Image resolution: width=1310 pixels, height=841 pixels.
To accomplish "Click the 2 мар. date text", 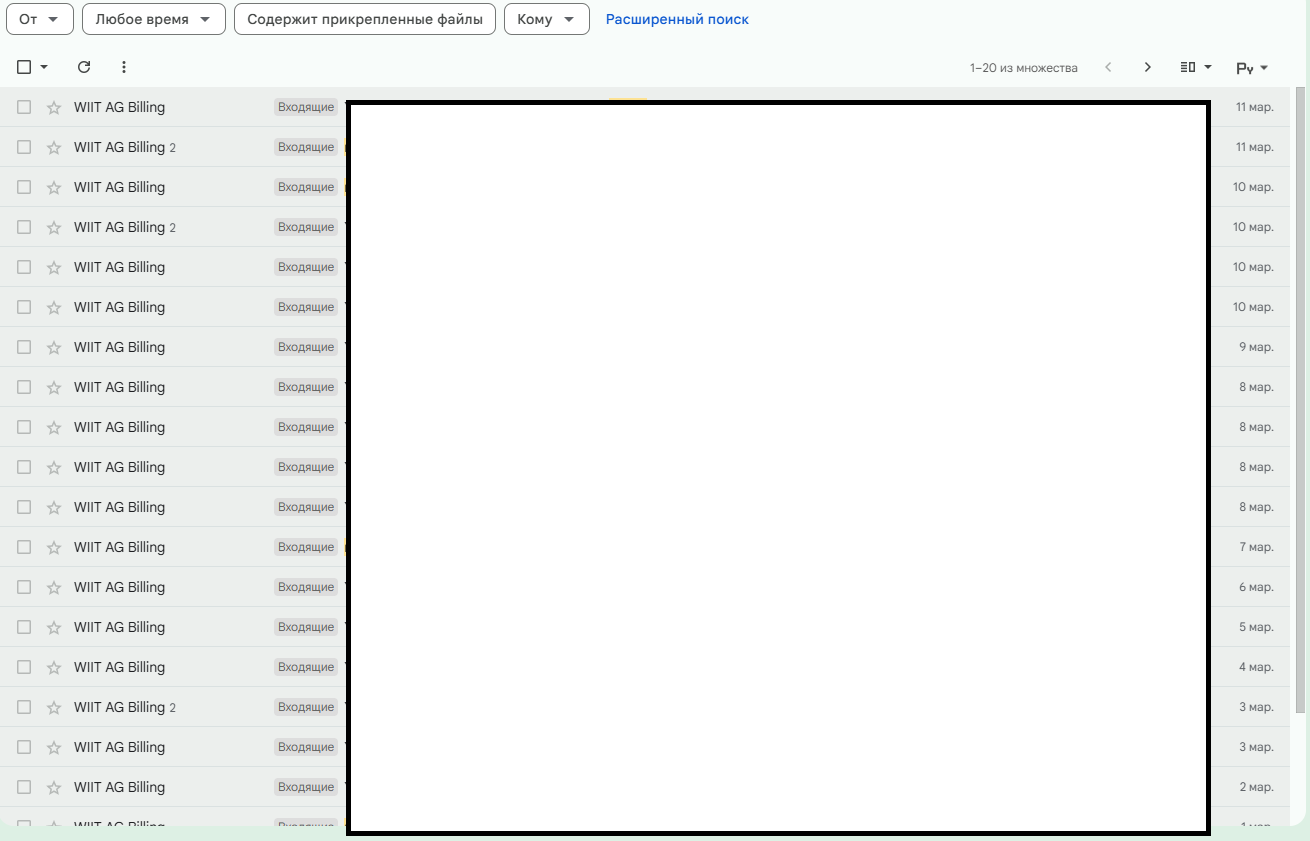I will click(1256, 787).
